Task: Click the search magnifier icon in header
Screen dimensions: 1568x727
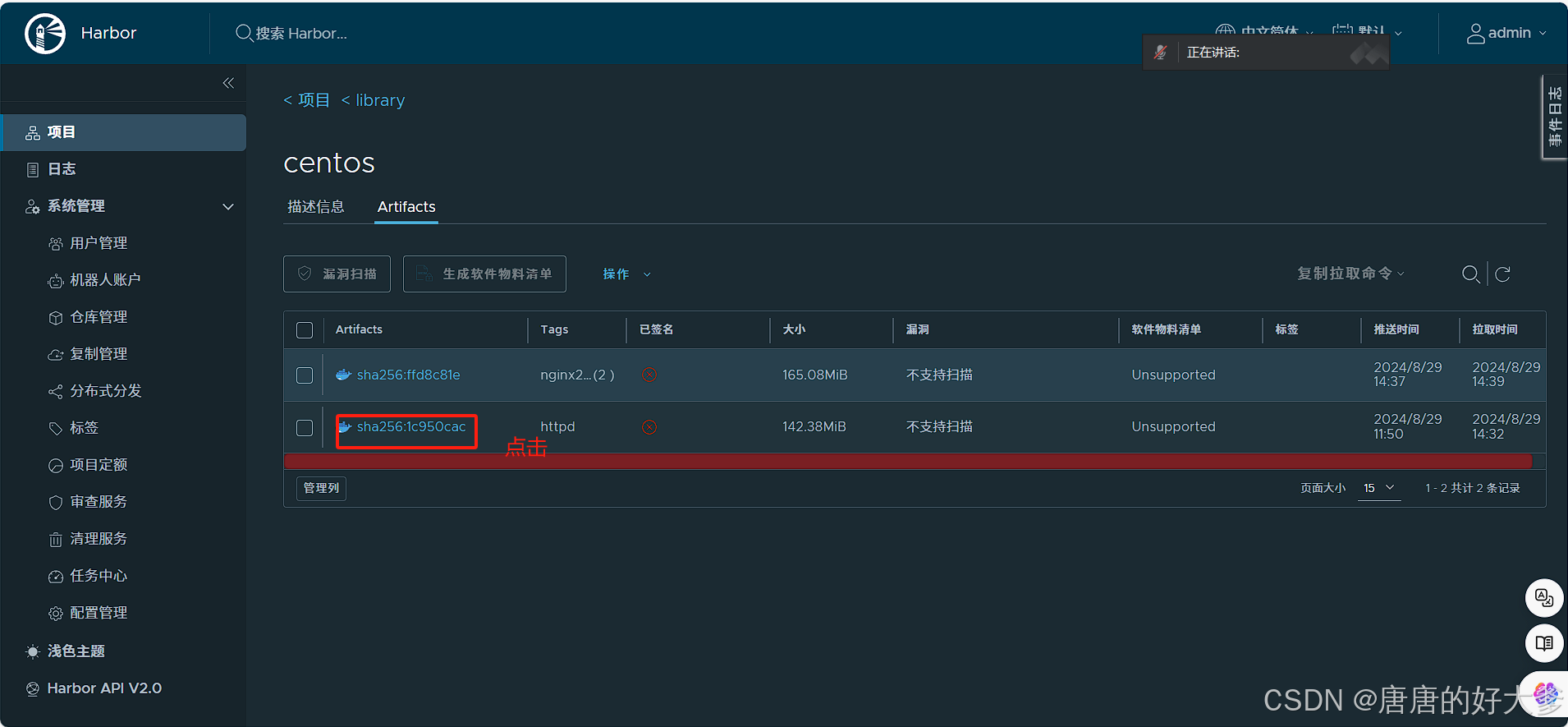Action: (244, 33)
